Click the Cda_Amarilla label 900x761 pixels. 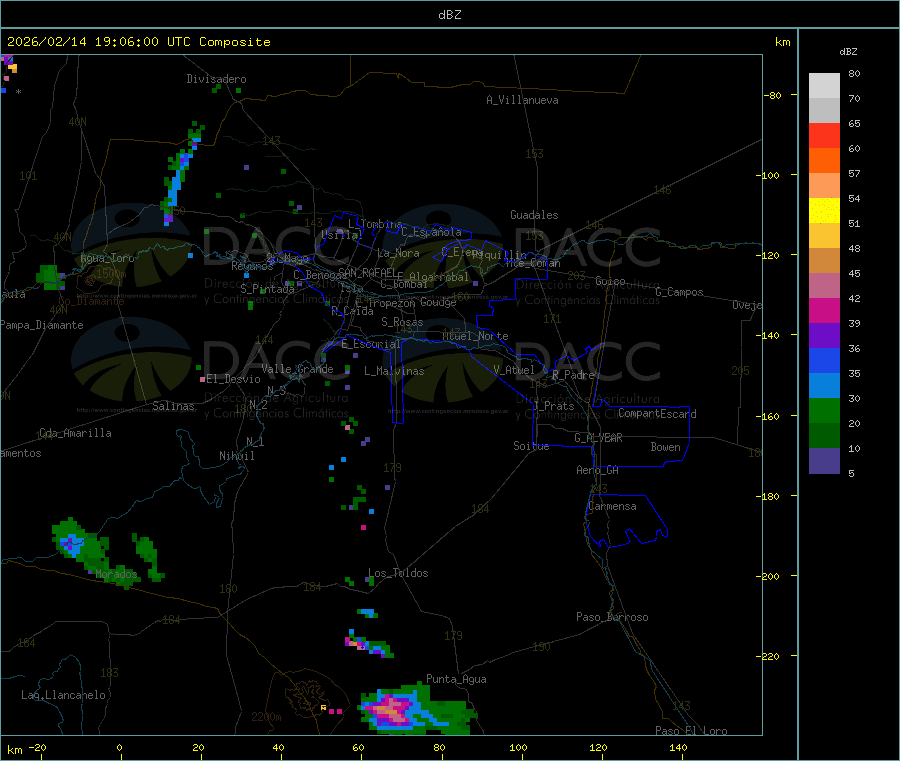pyautogui.click(x=75, y=433)
